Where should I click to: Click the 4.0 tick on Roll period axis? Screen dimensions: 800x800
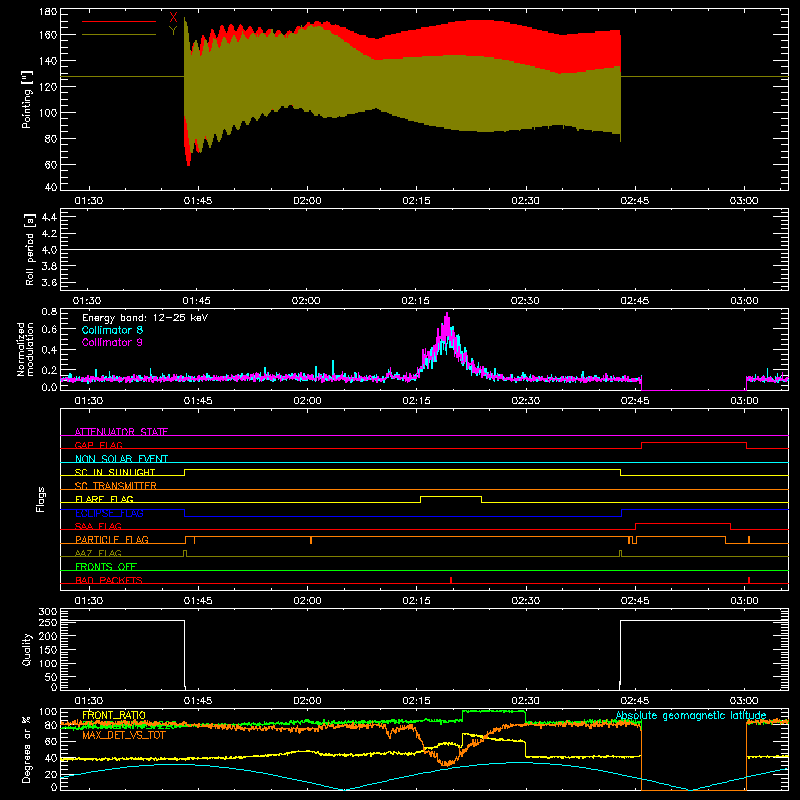pyautogui.click(x=49, y=250)
